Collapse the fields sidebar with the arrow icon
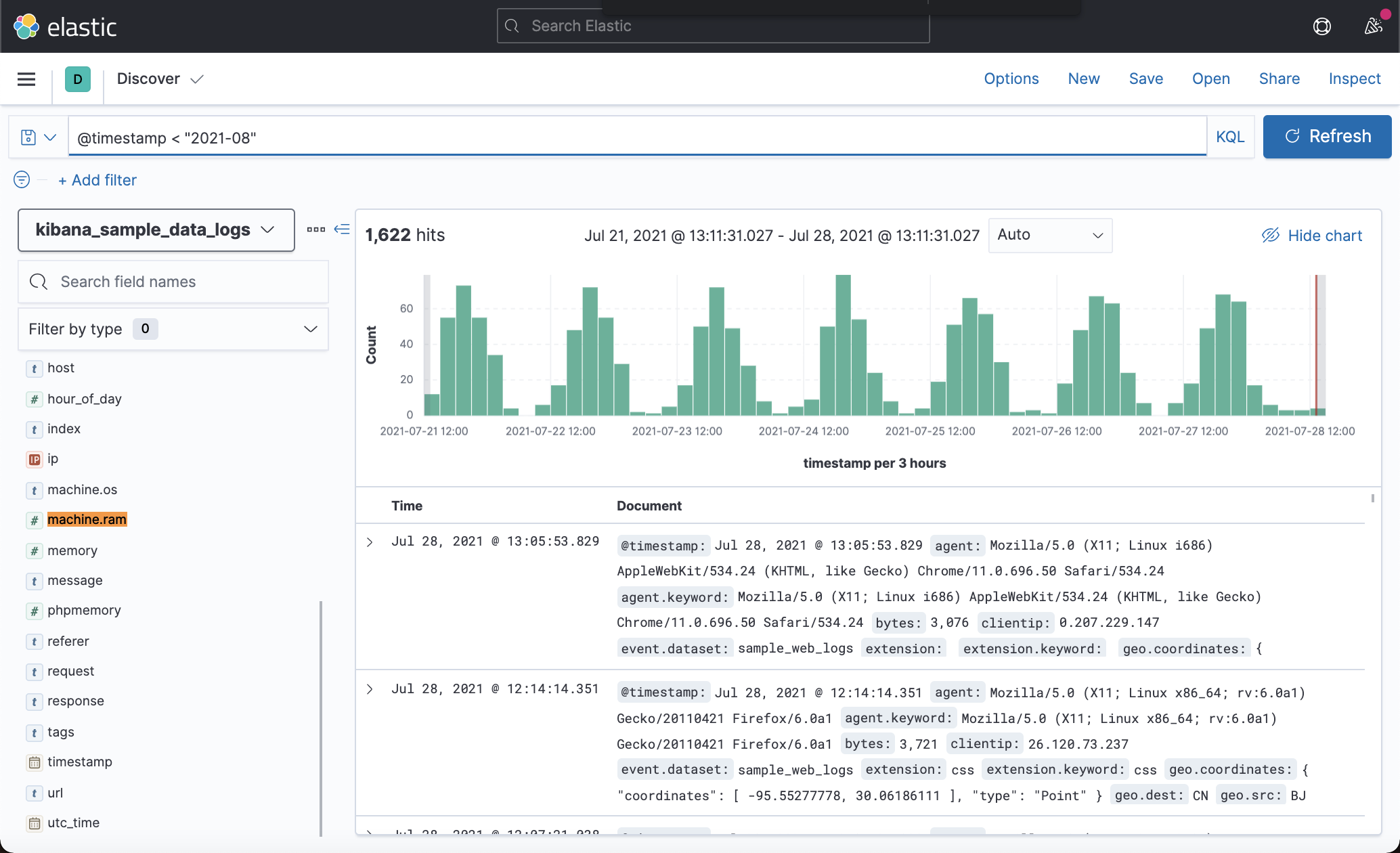Screen dimensions: 1400x853 343,229
